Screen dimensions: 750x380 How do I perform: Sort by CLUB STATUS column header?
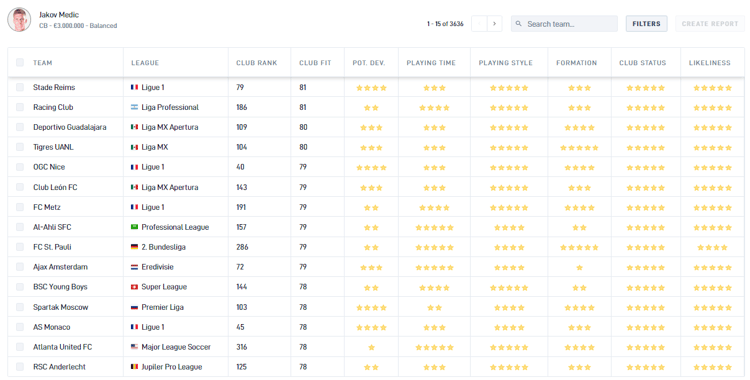tap(642, 63)
